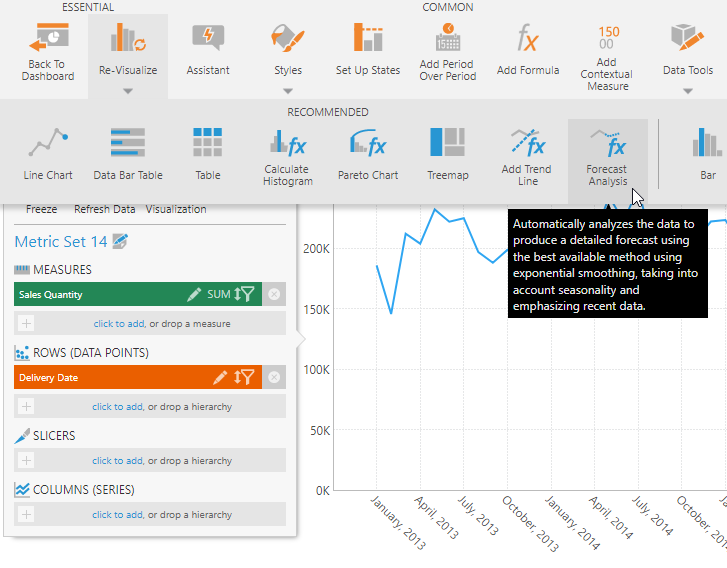The height and width of the screenshot is (568, 727).
Task: Click the Calculate Histogram icon
Action: [288, 144]
